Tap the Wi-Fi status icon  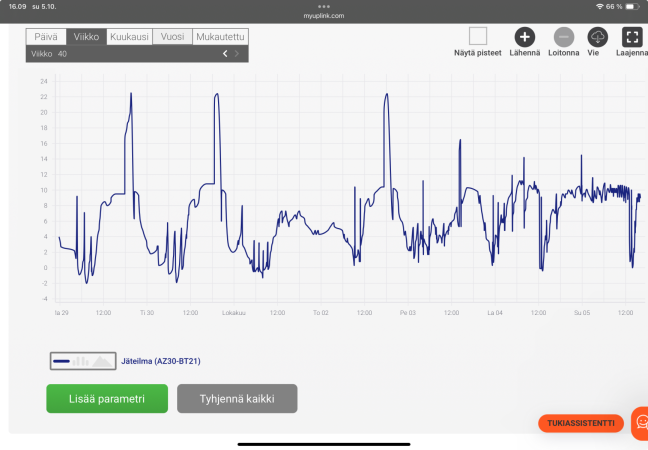click(599, 7)
